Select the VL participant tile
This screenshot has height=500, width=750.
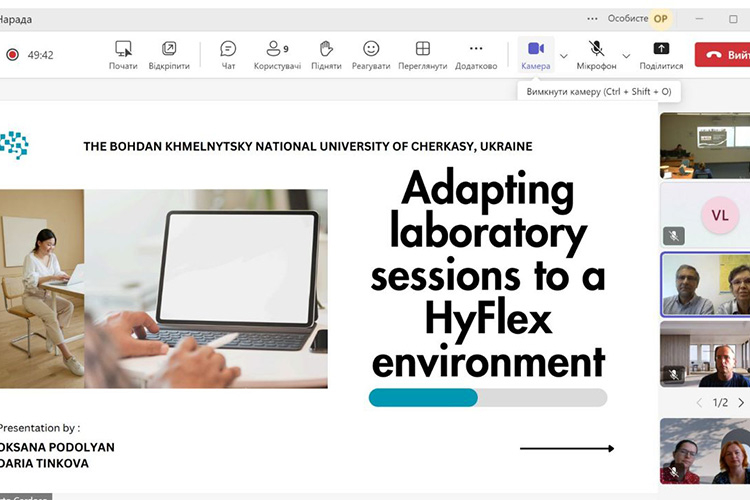tap(704, 214)
